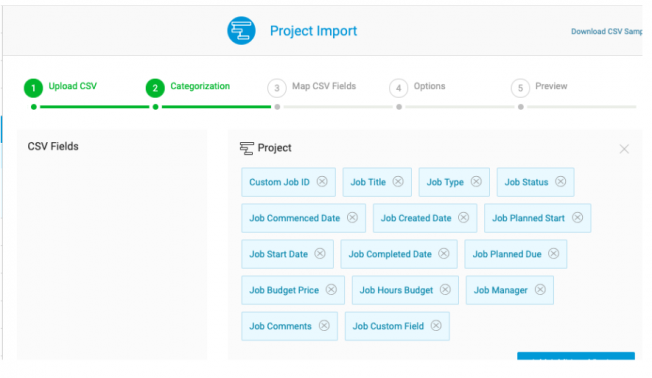This screenshot has height=378, width=652.
Task: Select the Job Completed Date label
Action: pyautogui.click(x=390, y=254)
